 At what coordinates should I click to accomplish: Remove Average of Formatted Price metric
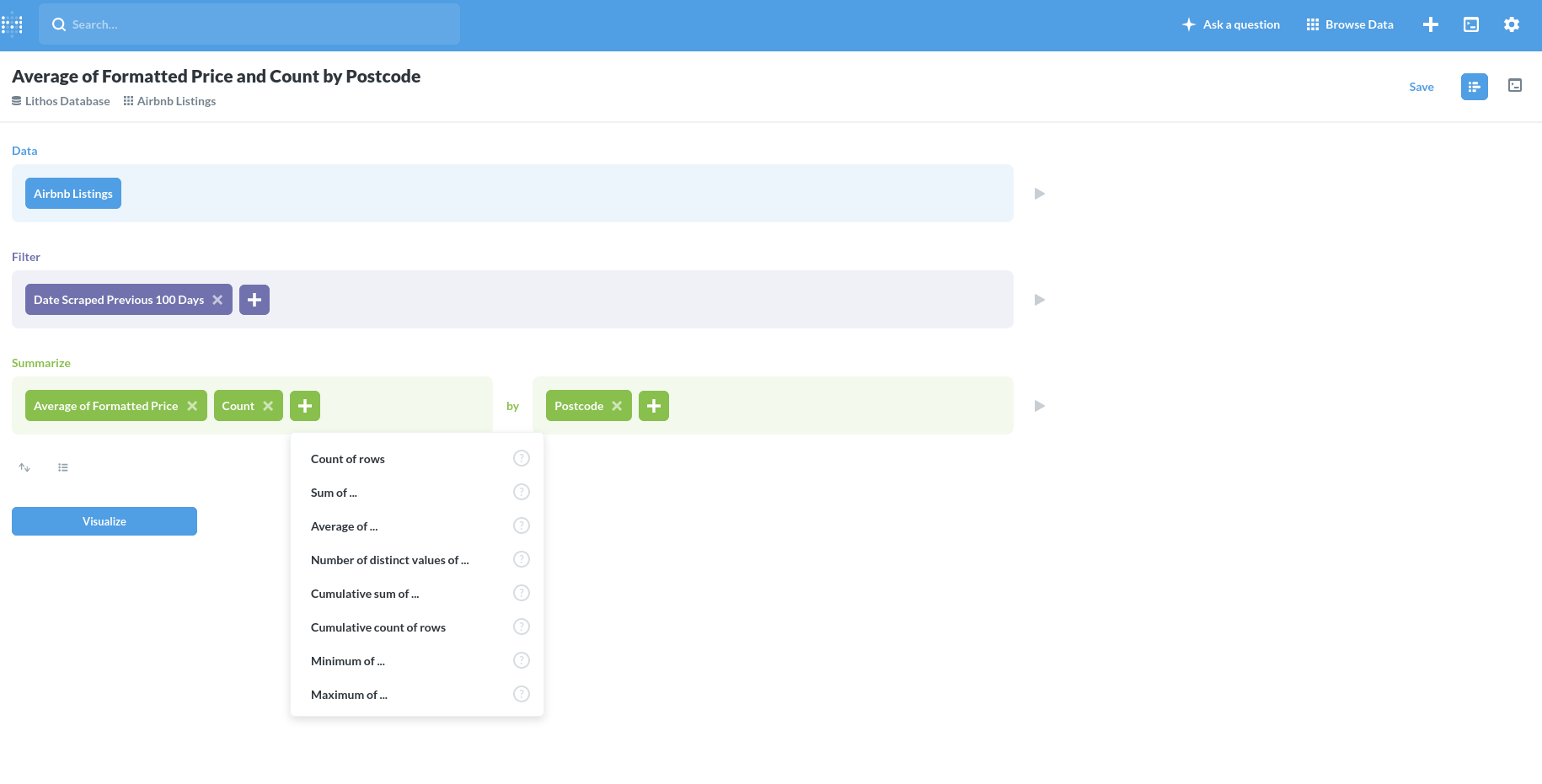click(x=192, y=406)
